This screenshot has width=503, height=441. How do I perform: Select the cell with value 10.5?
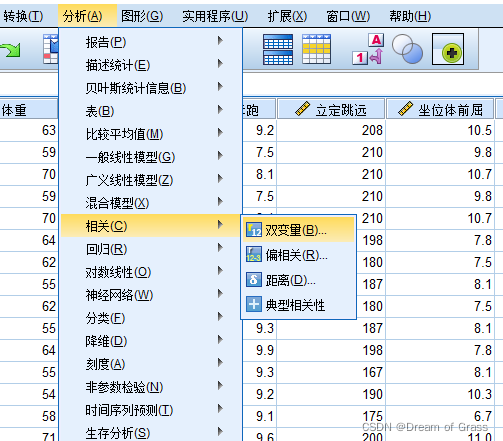(440, 130)
